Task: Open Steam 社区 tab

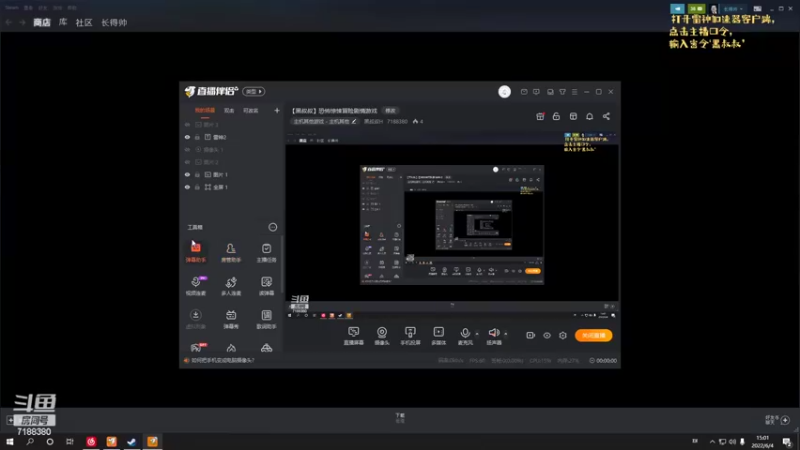Action: (x=84, y=22)
